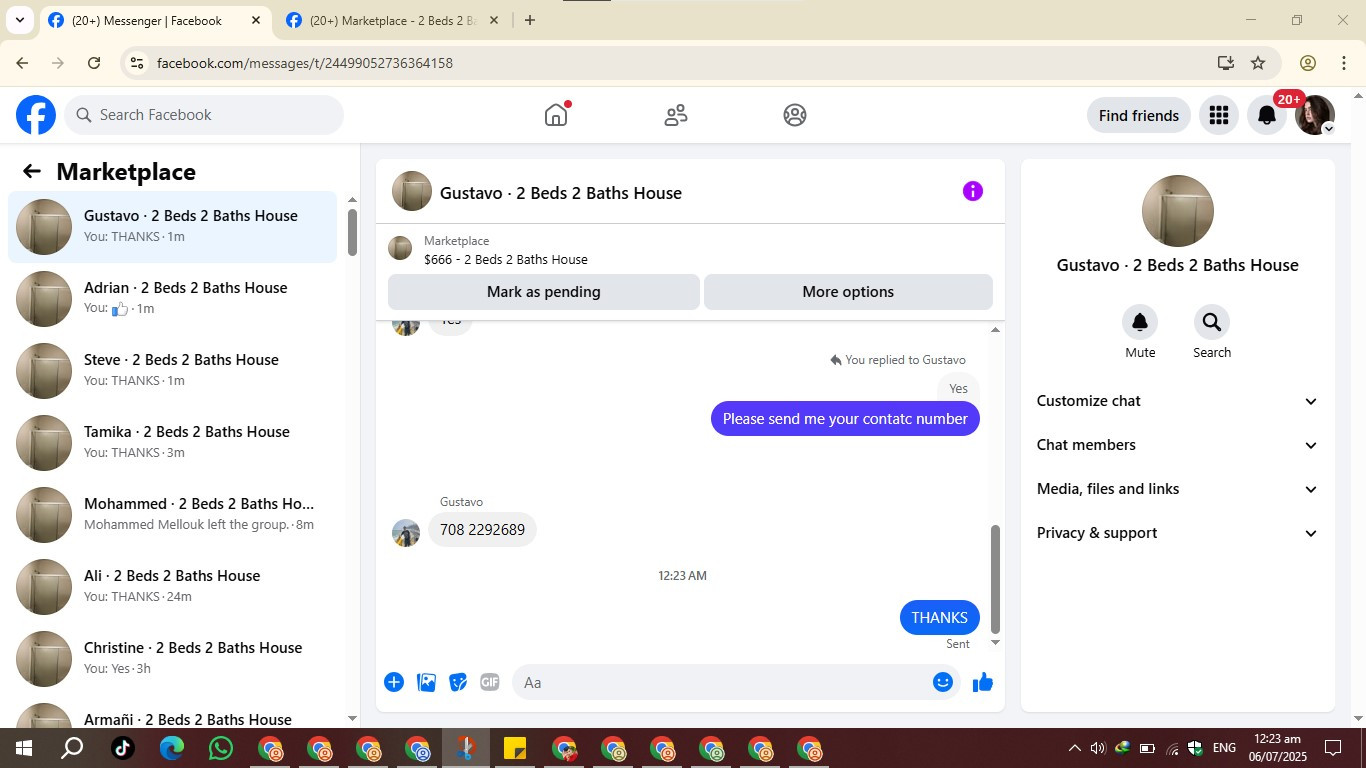View site information icon in address bar
The width and height of the screenshot is (1366, 768).
138,63
